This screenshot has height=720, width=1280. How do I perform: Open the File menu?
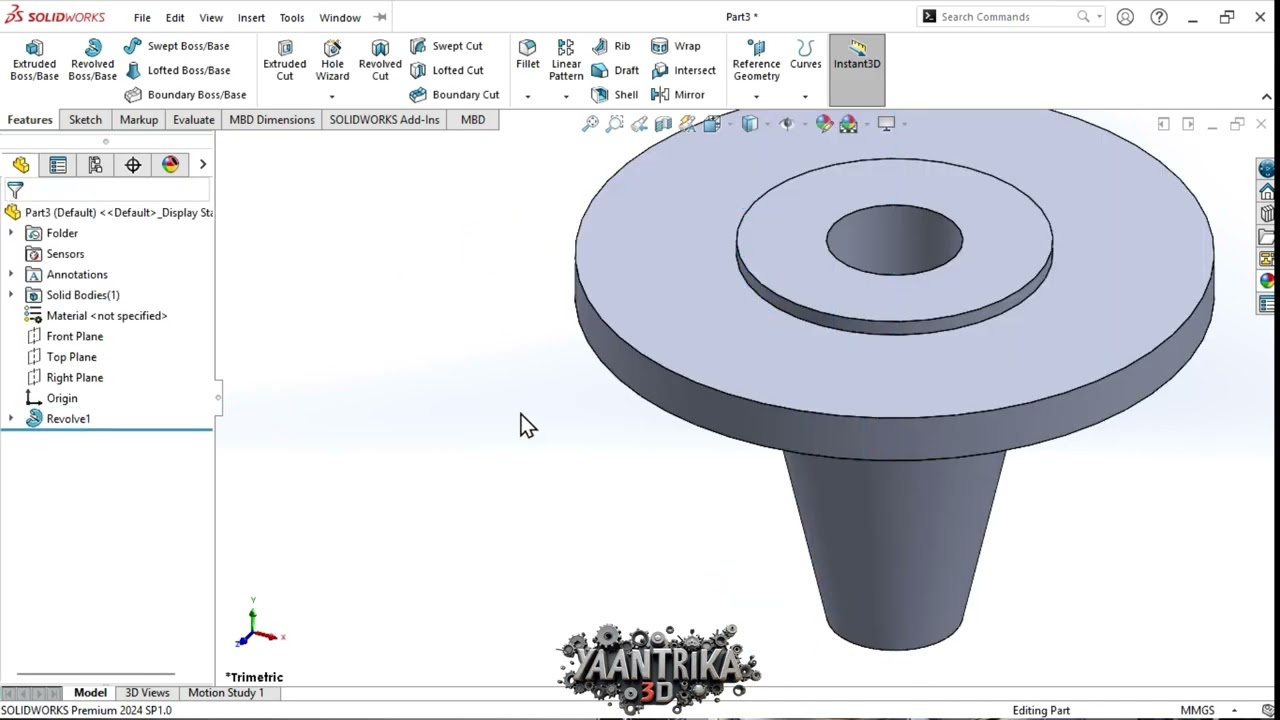coord(142,17)
